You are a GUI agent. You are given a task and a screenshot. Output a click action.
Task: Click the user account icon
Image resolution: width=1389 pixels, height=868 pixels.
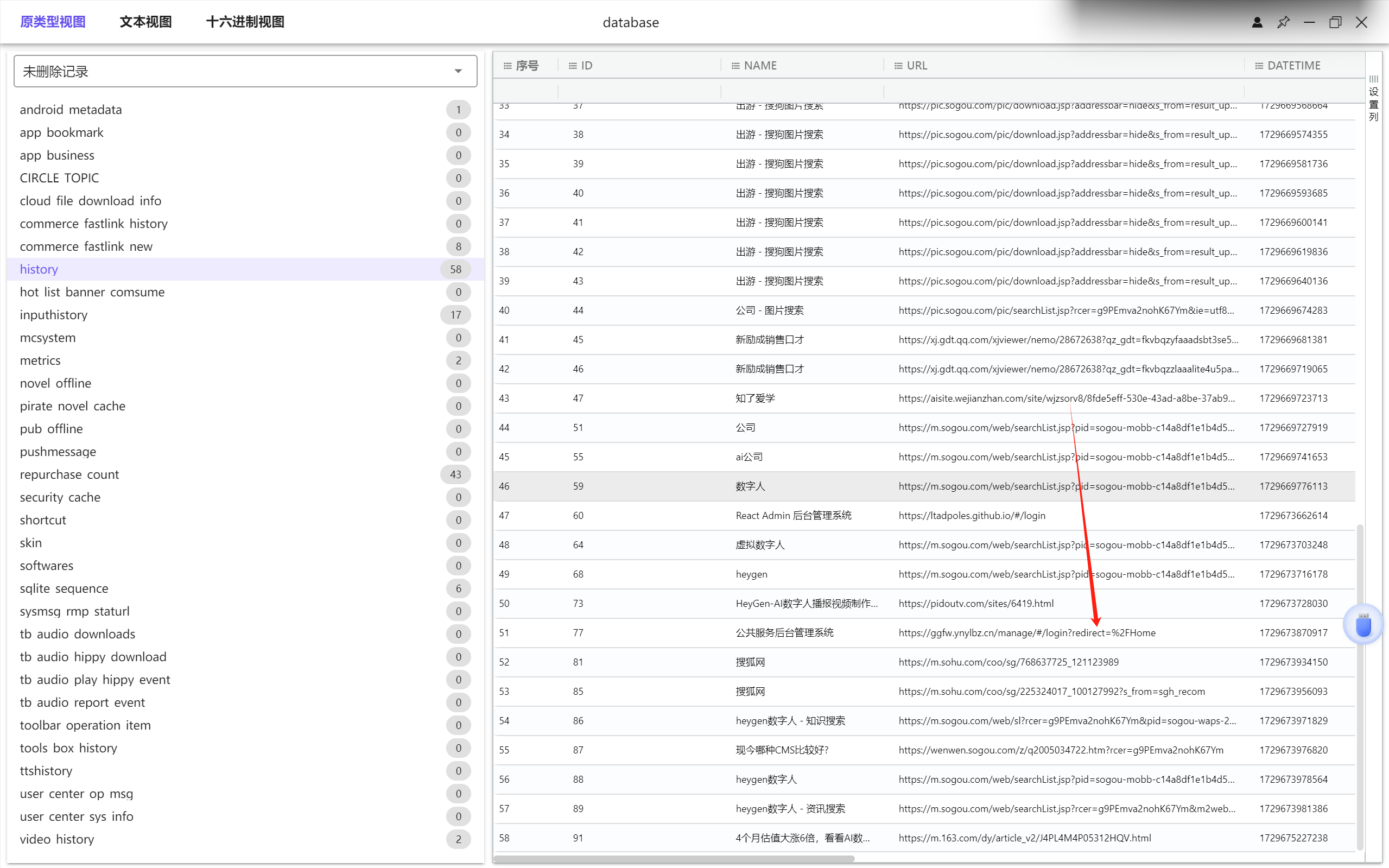(x=1257, y=22)
